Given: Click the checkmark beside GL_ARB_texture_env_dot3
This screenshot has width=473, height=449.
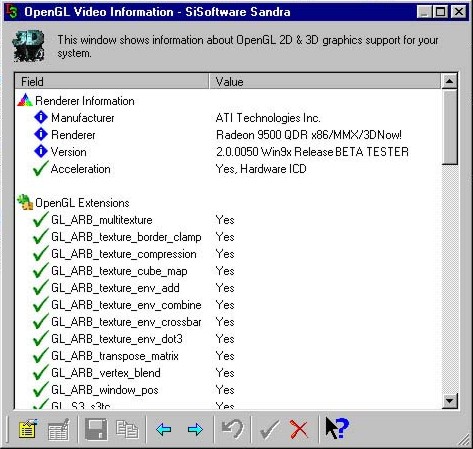Looking at the screenshot, I should pos(40,338).
